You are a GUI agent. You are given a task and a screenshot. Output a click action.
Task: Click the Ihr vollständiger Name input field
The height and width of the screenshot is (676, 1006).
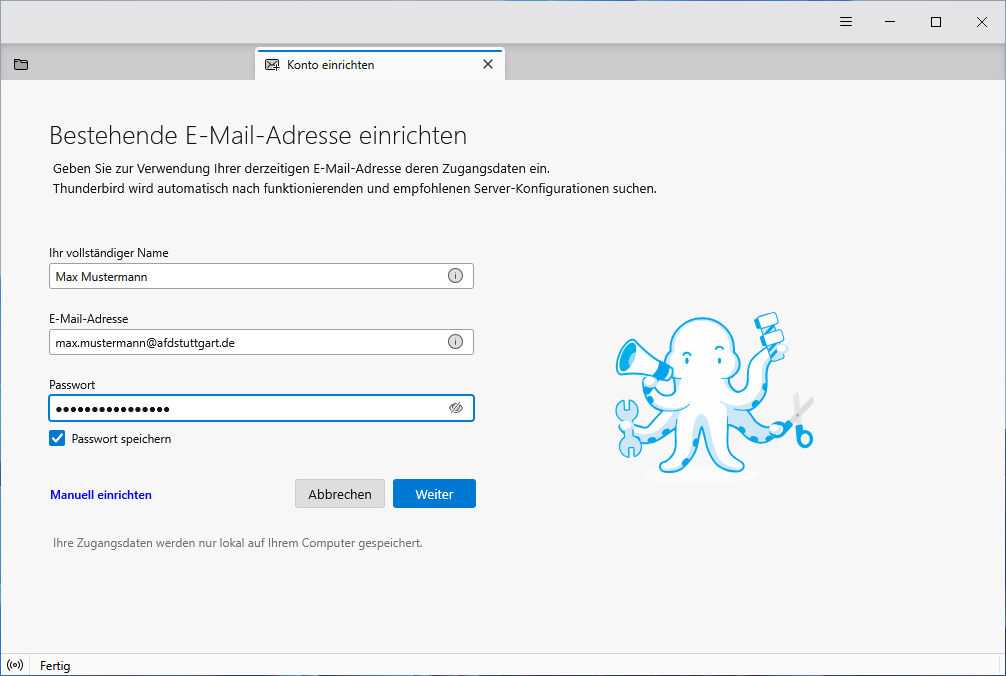pyautogui.click(x=245, y=276)
